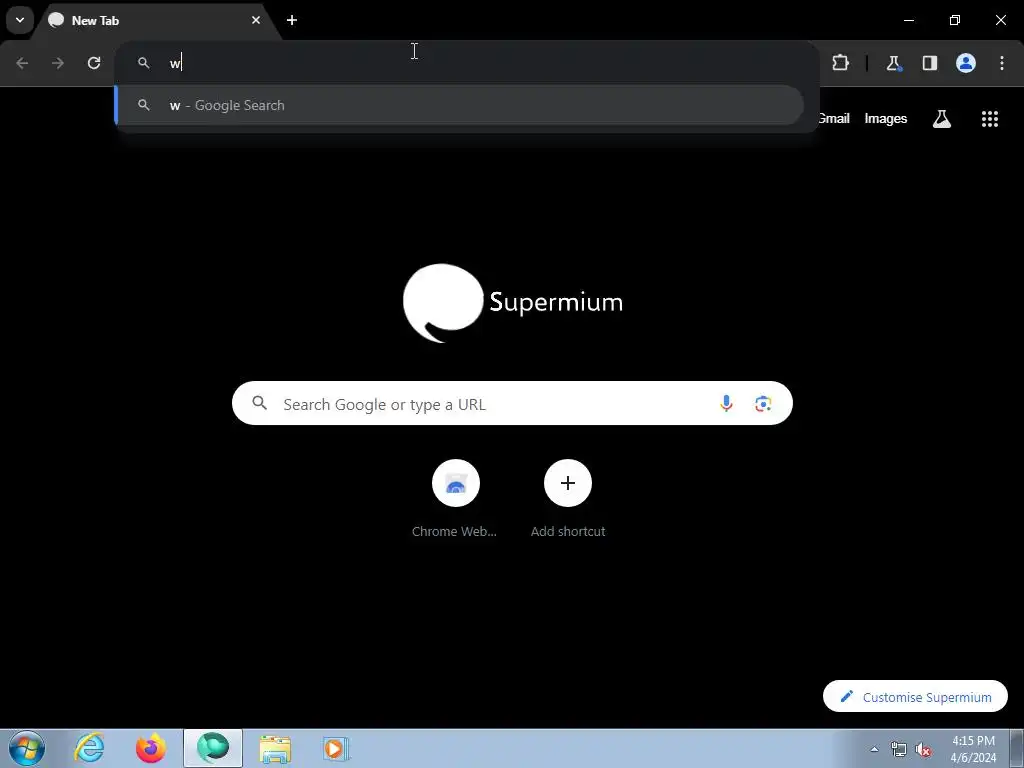Close the New Tab tab
1024x768 pixels.
[256, 20]
